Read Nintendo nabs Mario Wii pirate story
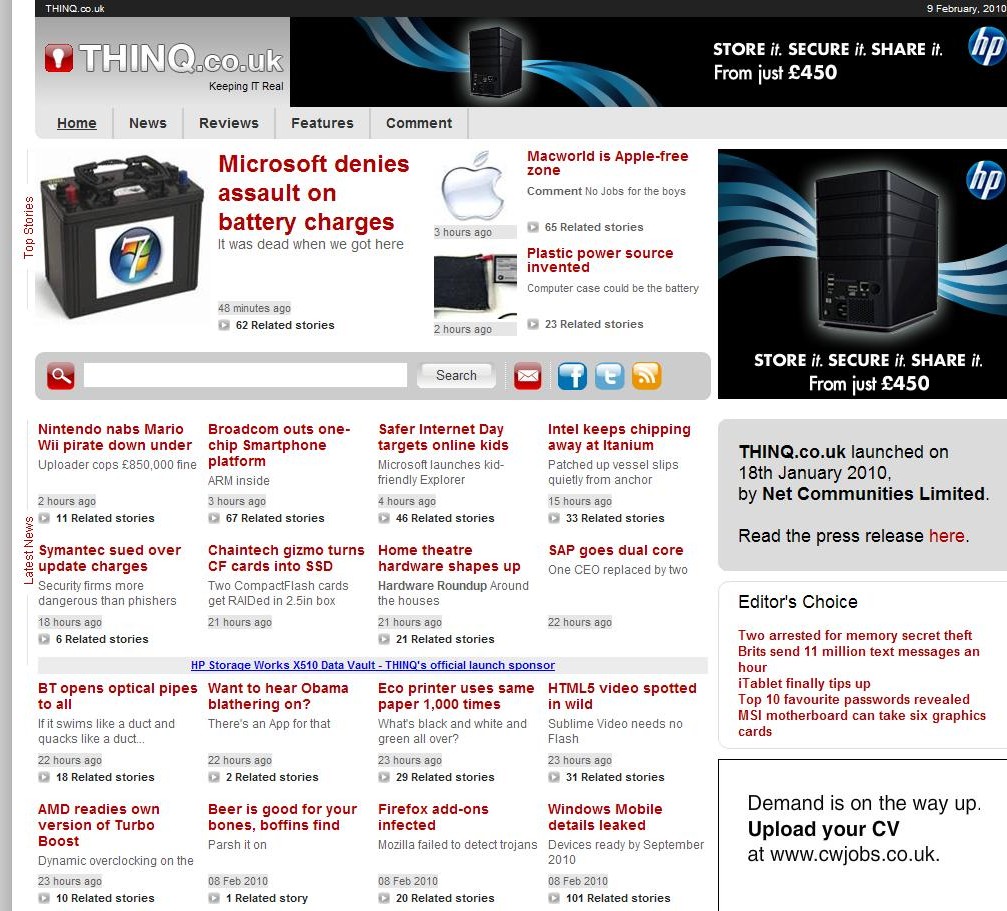The height and width of the screenshot is (911, 1007). pyautogui.click(x=114, y=437)
